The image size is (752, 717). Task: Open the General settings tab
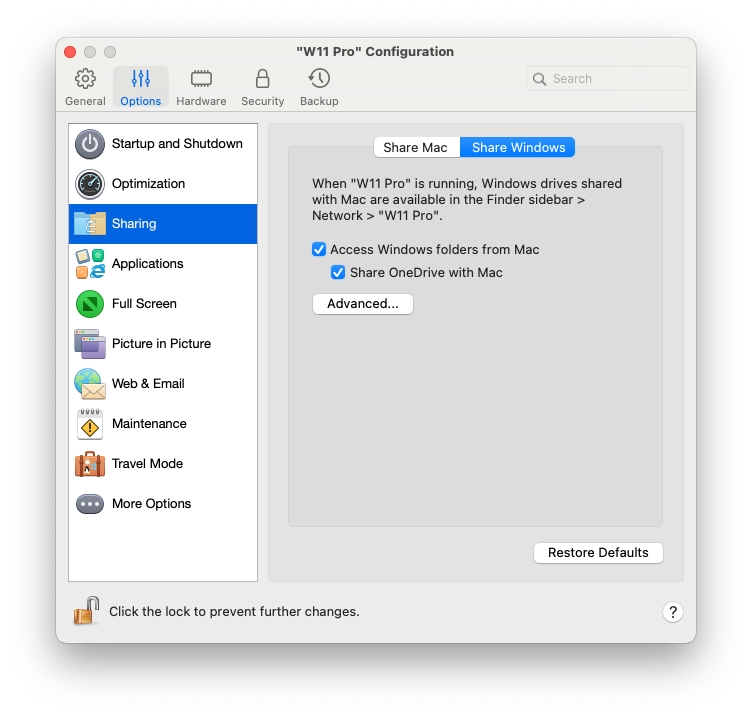tap(85, 87)
